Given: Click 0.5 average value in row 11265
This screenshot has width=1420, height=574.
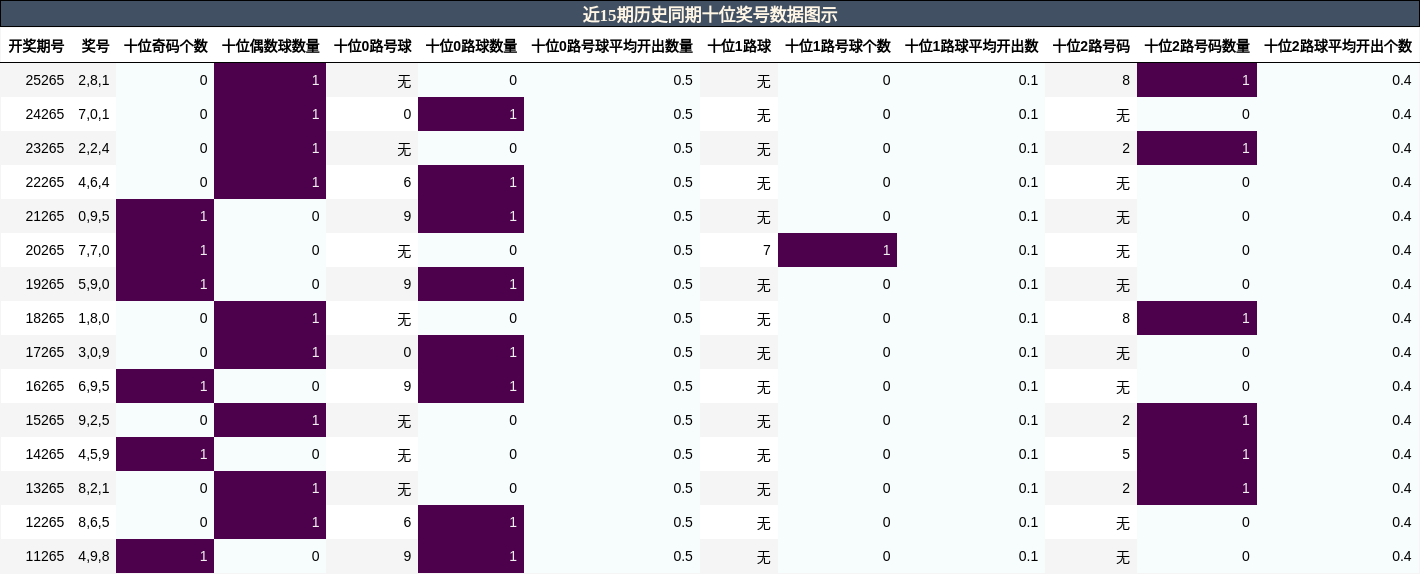Looking at the screenshot, I should click(x=683, y=556).
